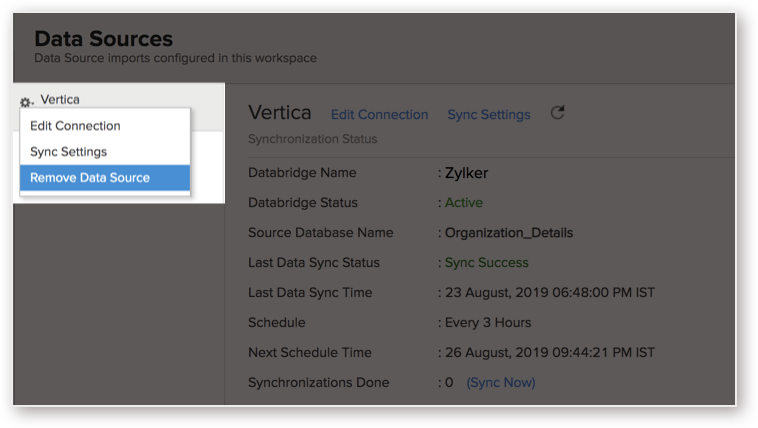Open the Sync Settings link in header
The height and width of the screenshot is (428, 758).
(x=489, y=115)
